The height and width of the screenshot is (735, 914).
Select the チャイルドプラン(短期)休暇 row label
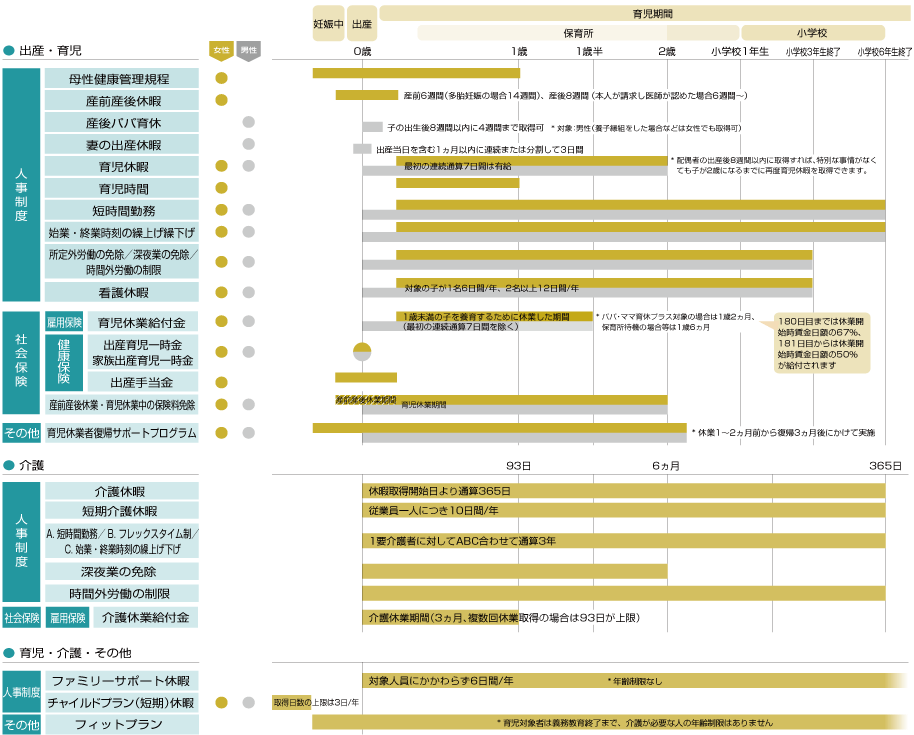[x=122, y=702]
